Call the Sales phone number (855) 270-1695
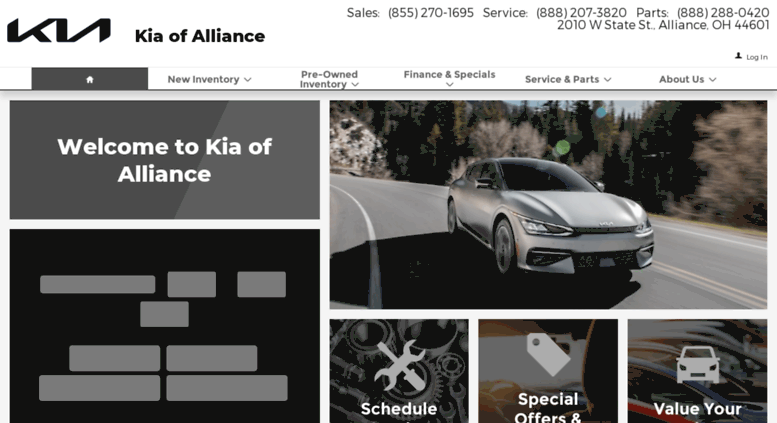Image resolution: width=777 pixels, height=423 pixels. (431, 13)
